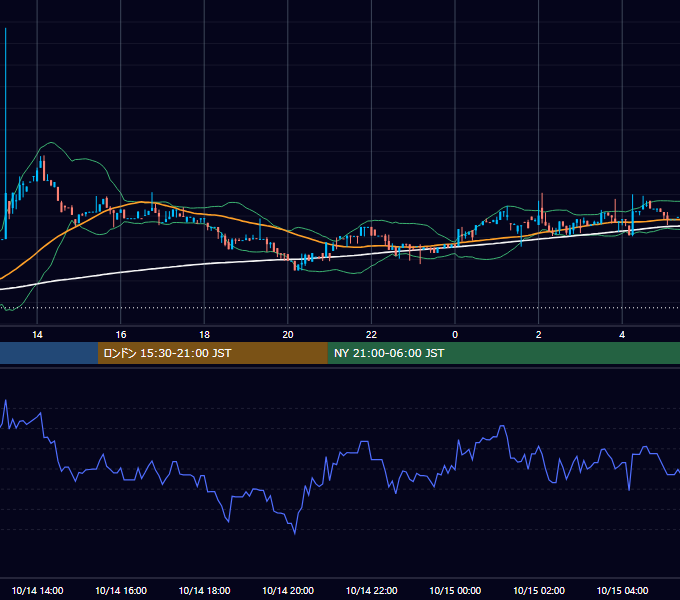This screenshot has width=680, height=600.
Task: Click the NY 21:00-06:00 JST session bar
Action: coord(503,353)
